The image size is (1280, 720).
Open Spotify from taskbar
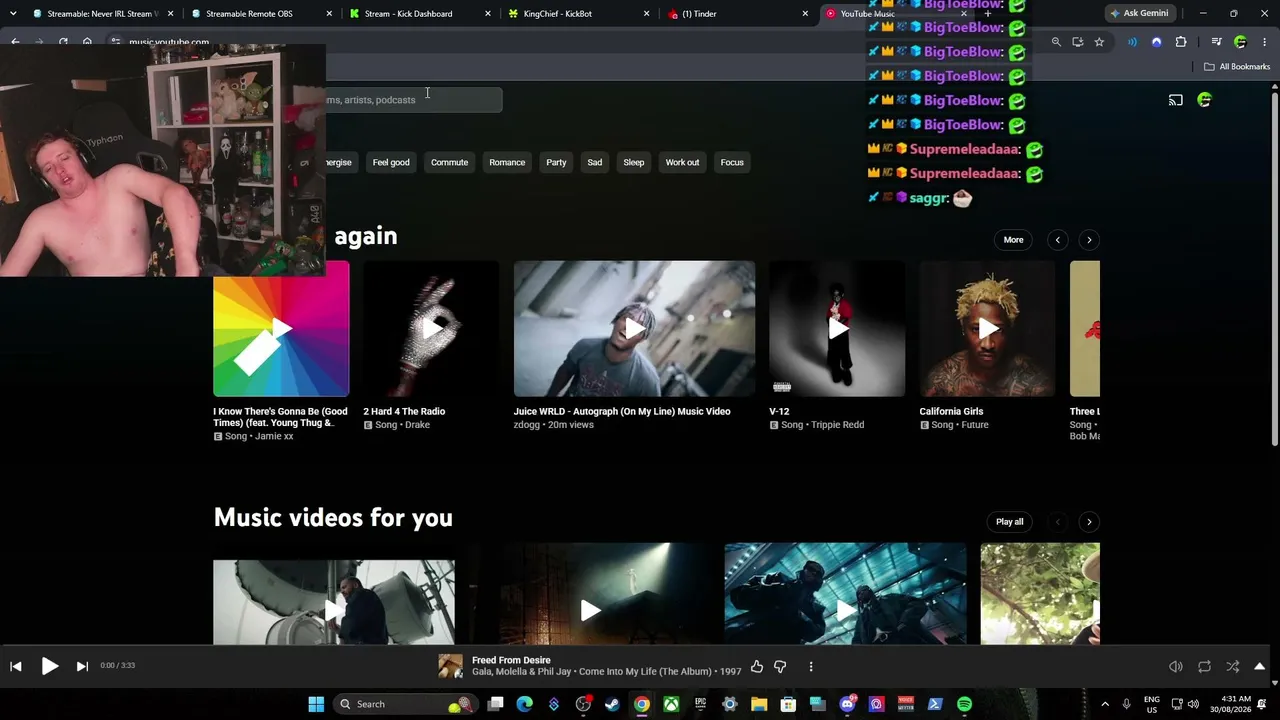point(964,704)
